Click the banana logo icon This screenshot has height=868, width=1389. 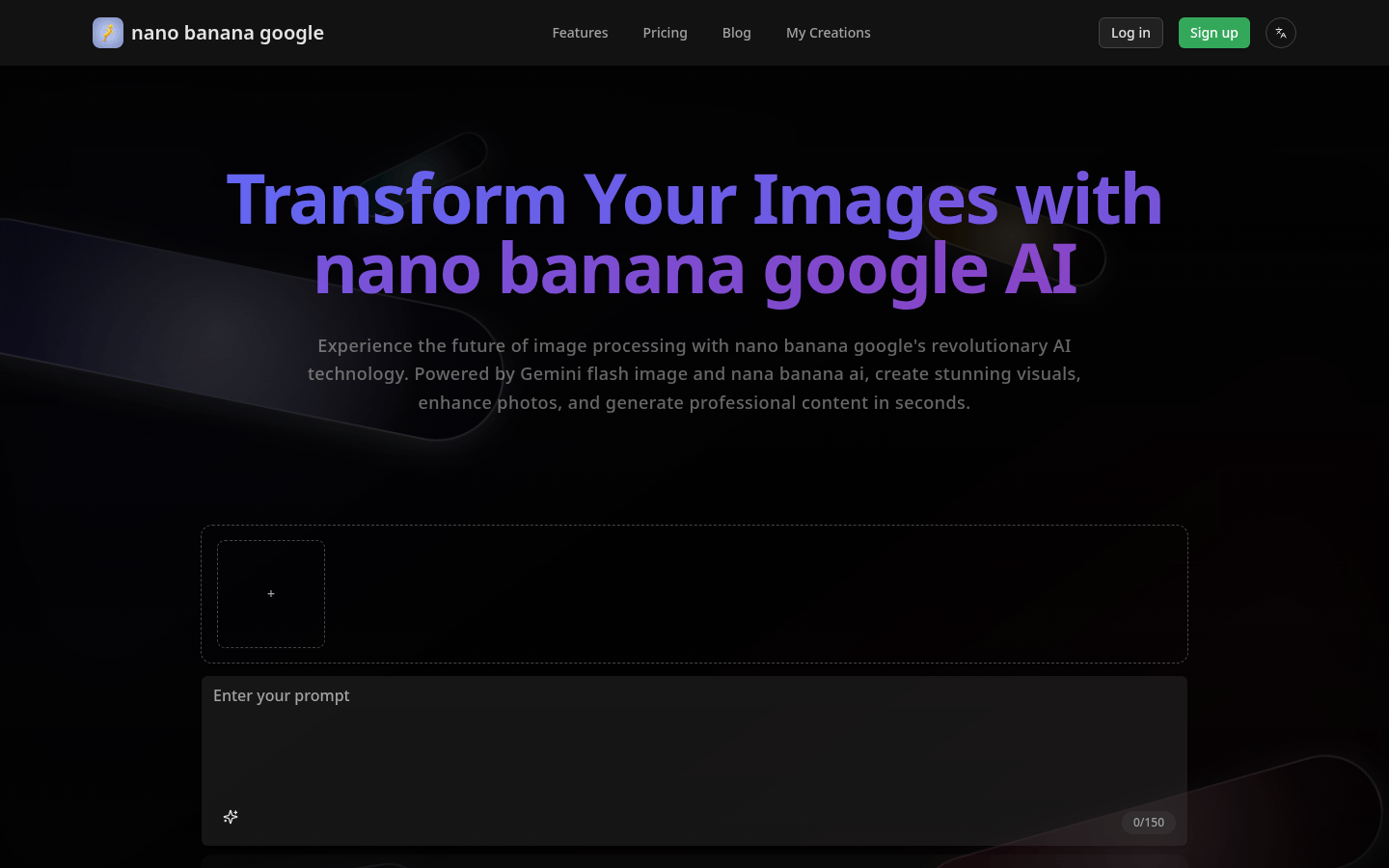[108, 33]
